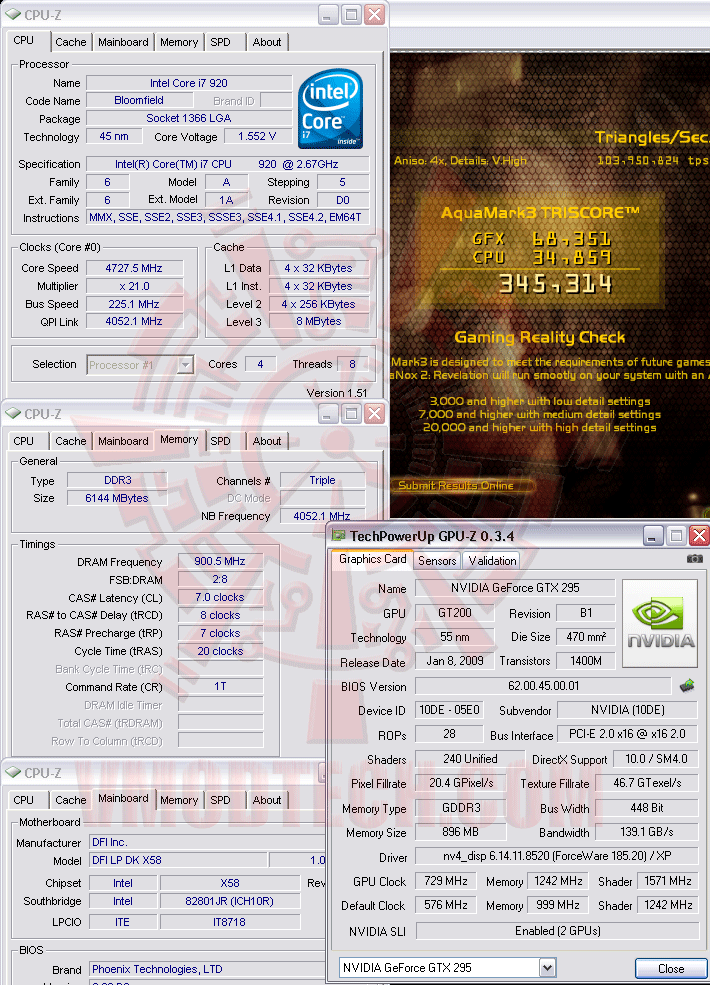Click the Southbridge value 82801JR (ICH10R)

pos(229,901)
